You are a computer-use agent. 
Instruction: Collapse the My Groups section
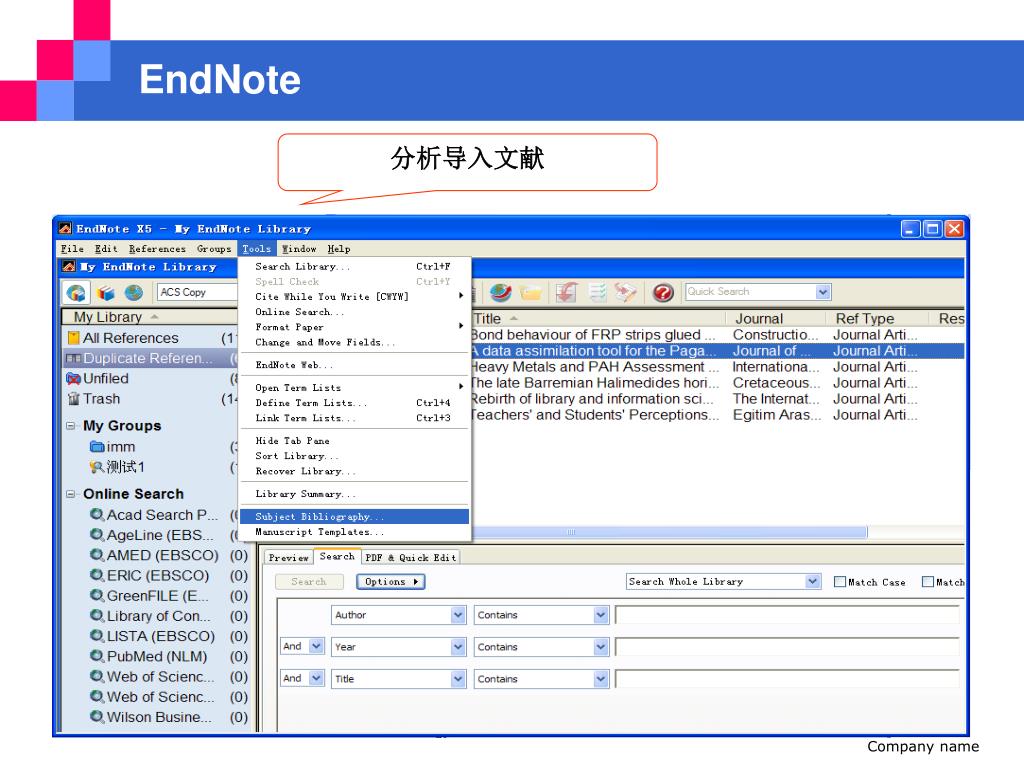point(71,426)
